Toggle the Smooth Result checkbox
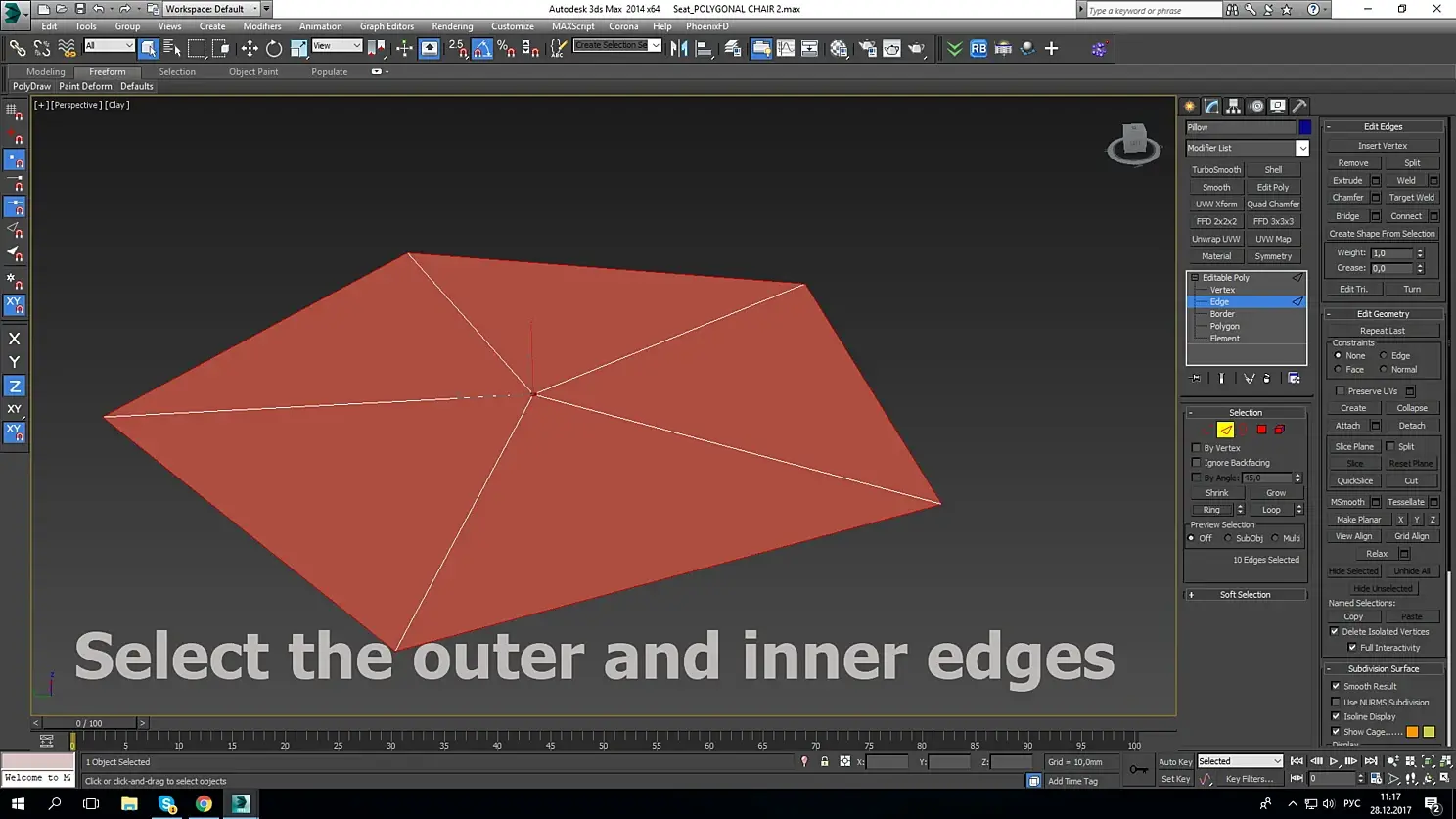Image resolution: width=1456 pixels, height=819 pixels. pyautogui.click(x=1336, y=686)
